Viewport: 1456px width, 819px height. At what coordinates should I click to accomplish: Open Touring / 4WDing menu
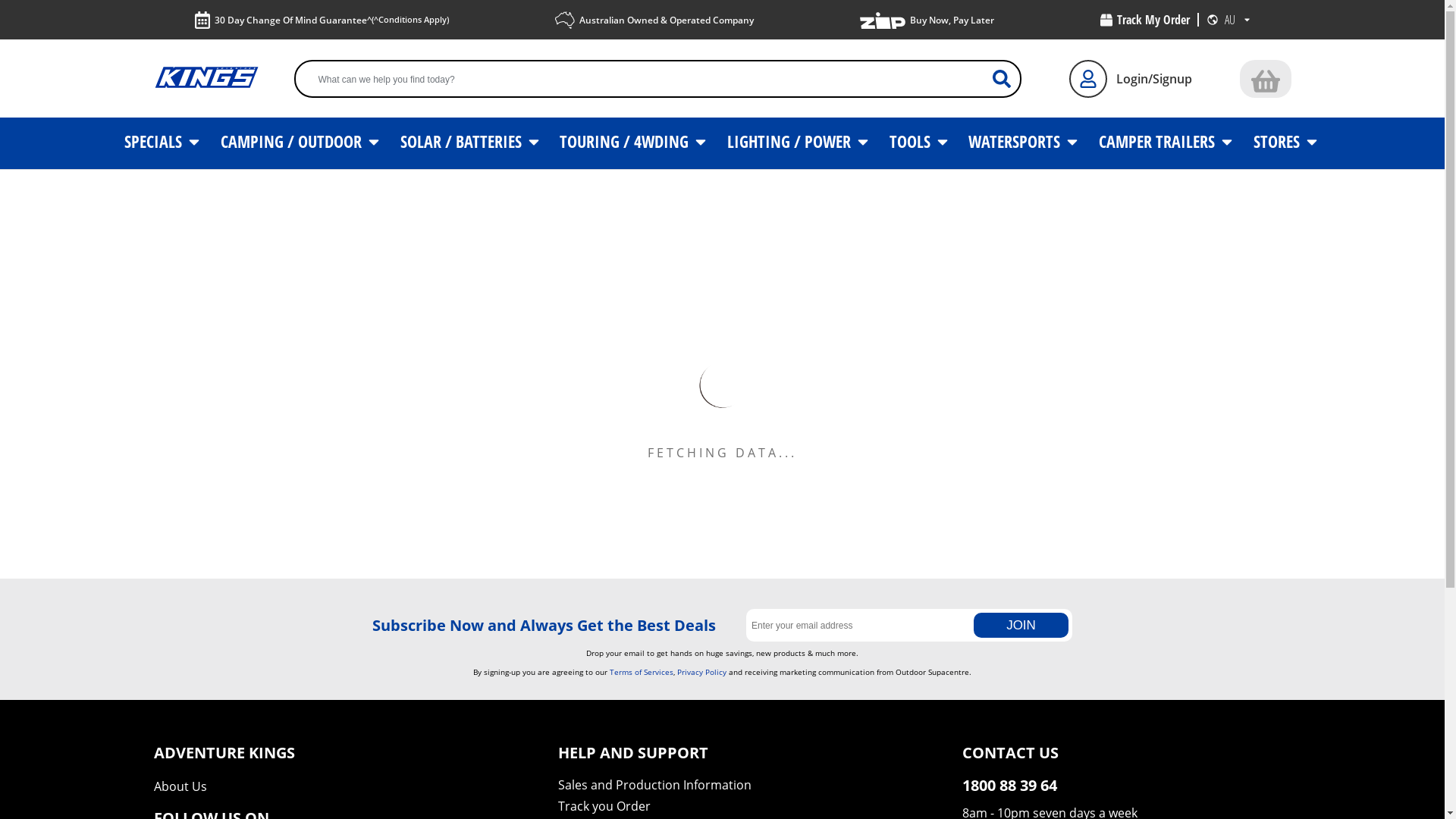pyautogui.click(x=632, y=143)
